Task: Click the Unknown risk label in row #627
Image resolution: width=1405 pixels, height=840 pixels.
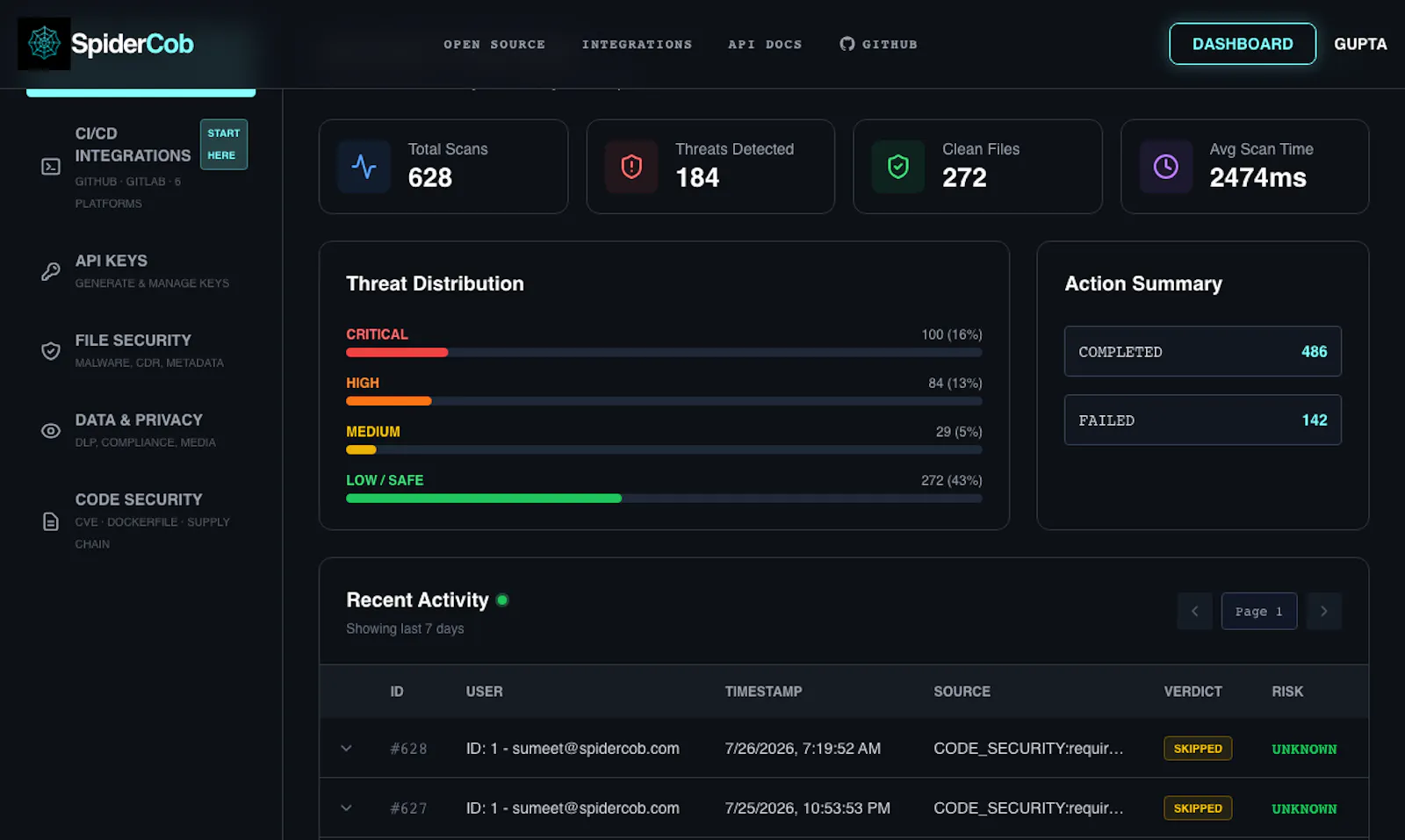Action: point(1304,809)
